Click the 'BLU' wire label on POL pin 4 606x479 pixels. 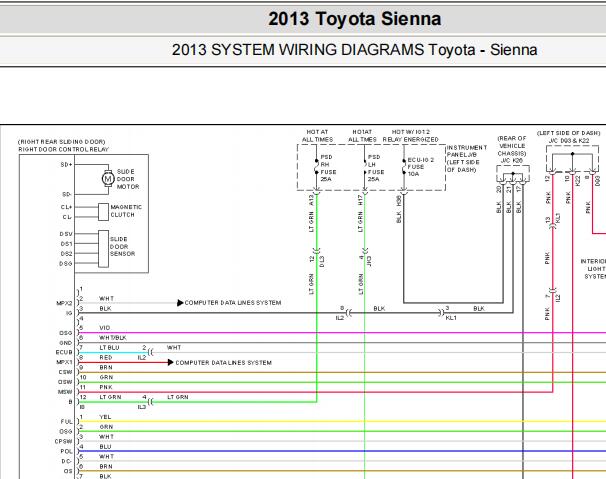[x=105, y=447]
